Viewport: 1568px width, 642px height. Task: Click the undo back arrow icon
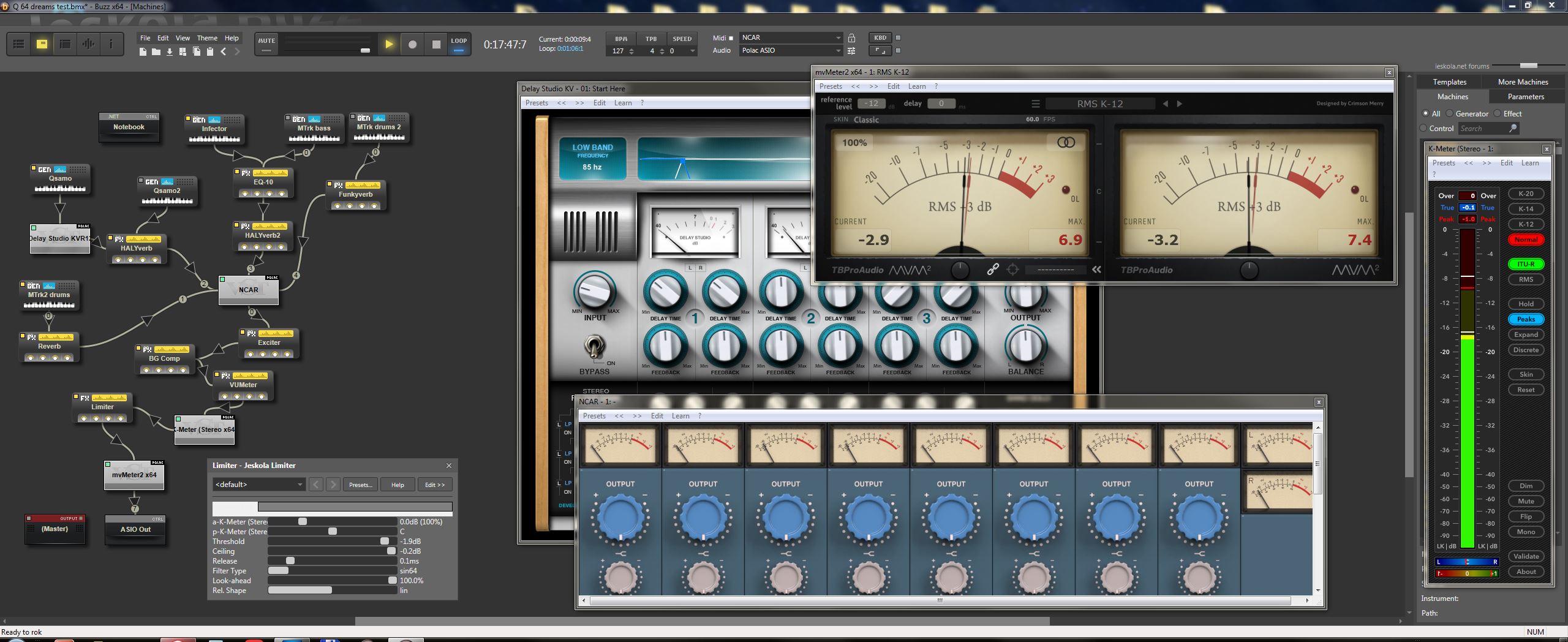point(224,52)
